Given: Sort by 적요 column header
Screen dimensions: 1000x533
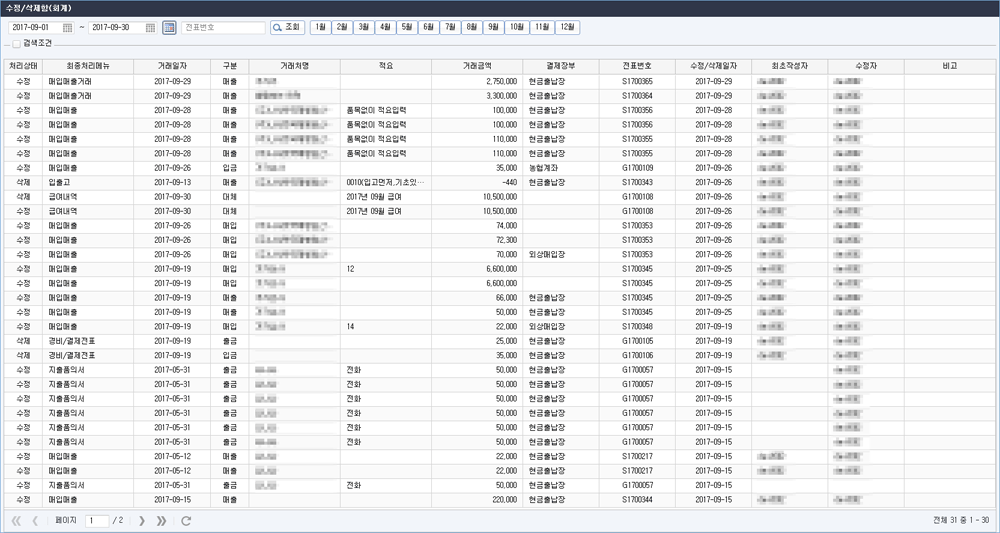Looking at the screenshot, I should tap(386, 66).
